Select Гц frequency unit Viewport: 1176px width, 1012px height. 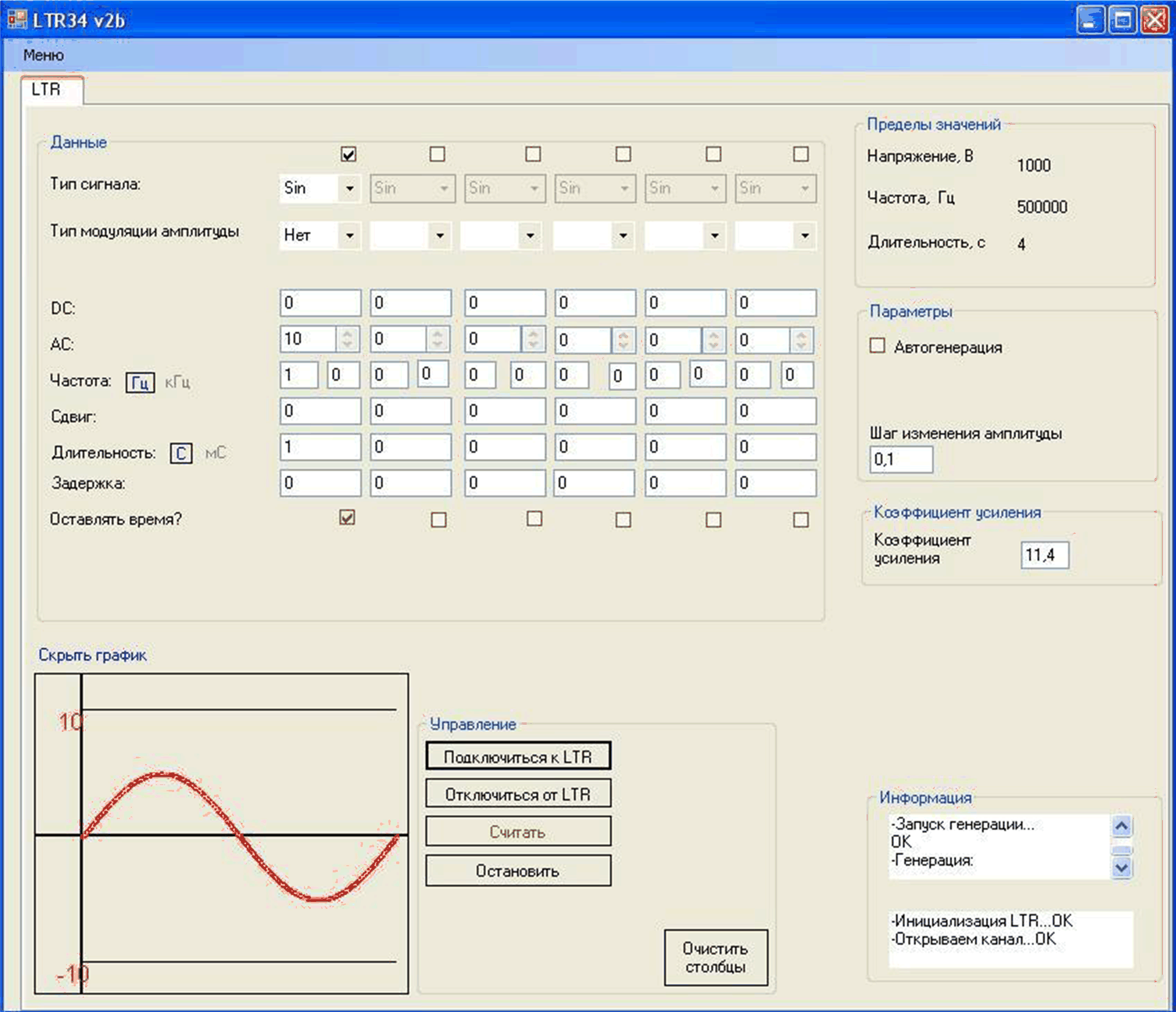click(x=140, y=383)
